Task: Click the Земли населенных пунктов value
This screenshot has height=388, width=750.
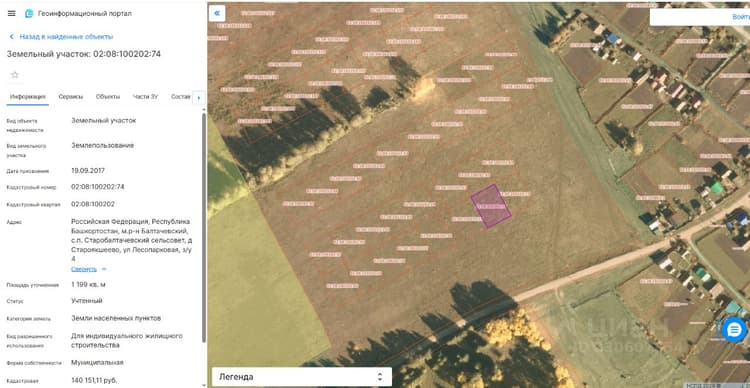Action: click(116, 318)
